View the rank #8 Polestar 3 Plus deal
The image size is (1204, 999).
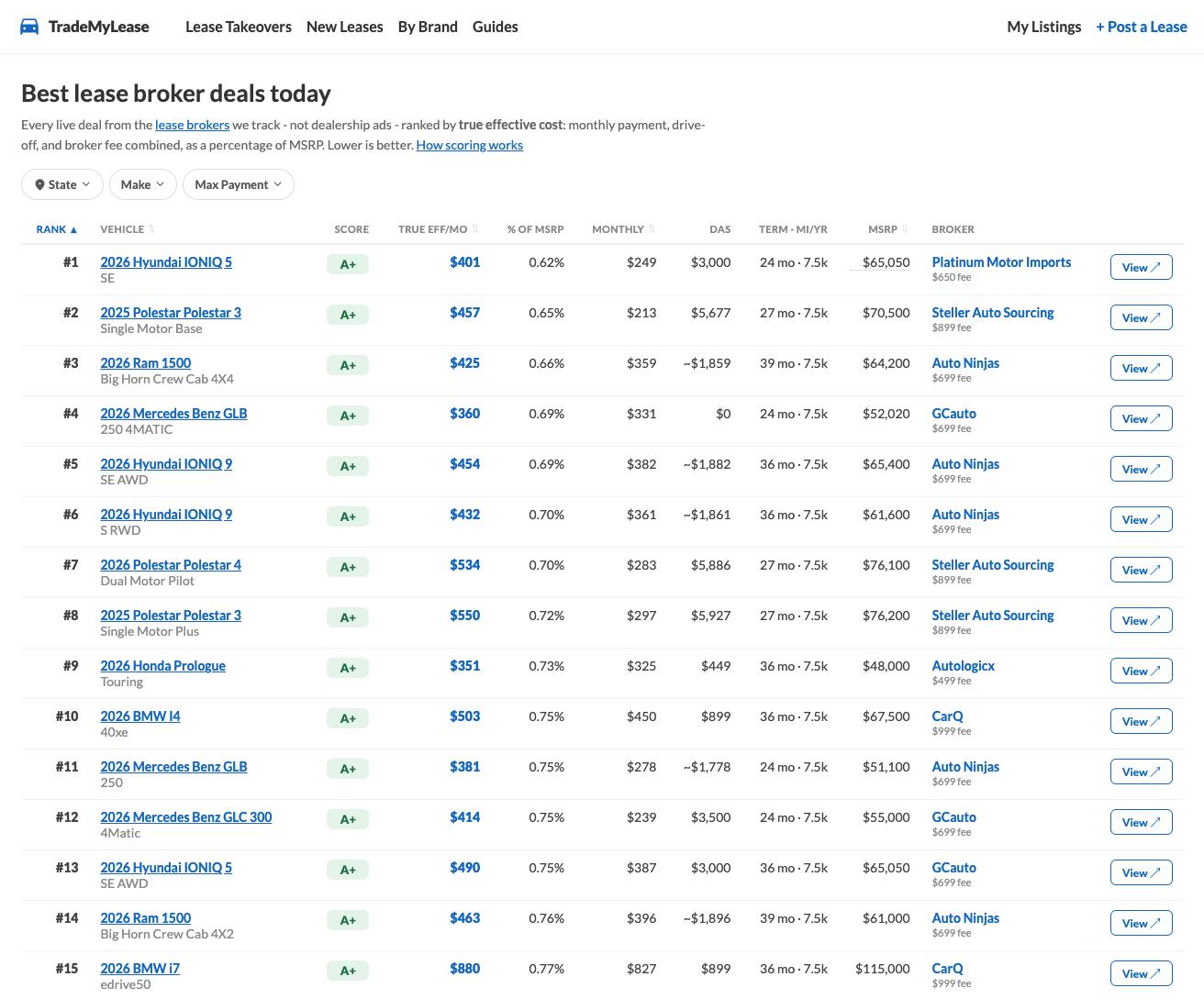point(1142,621)
